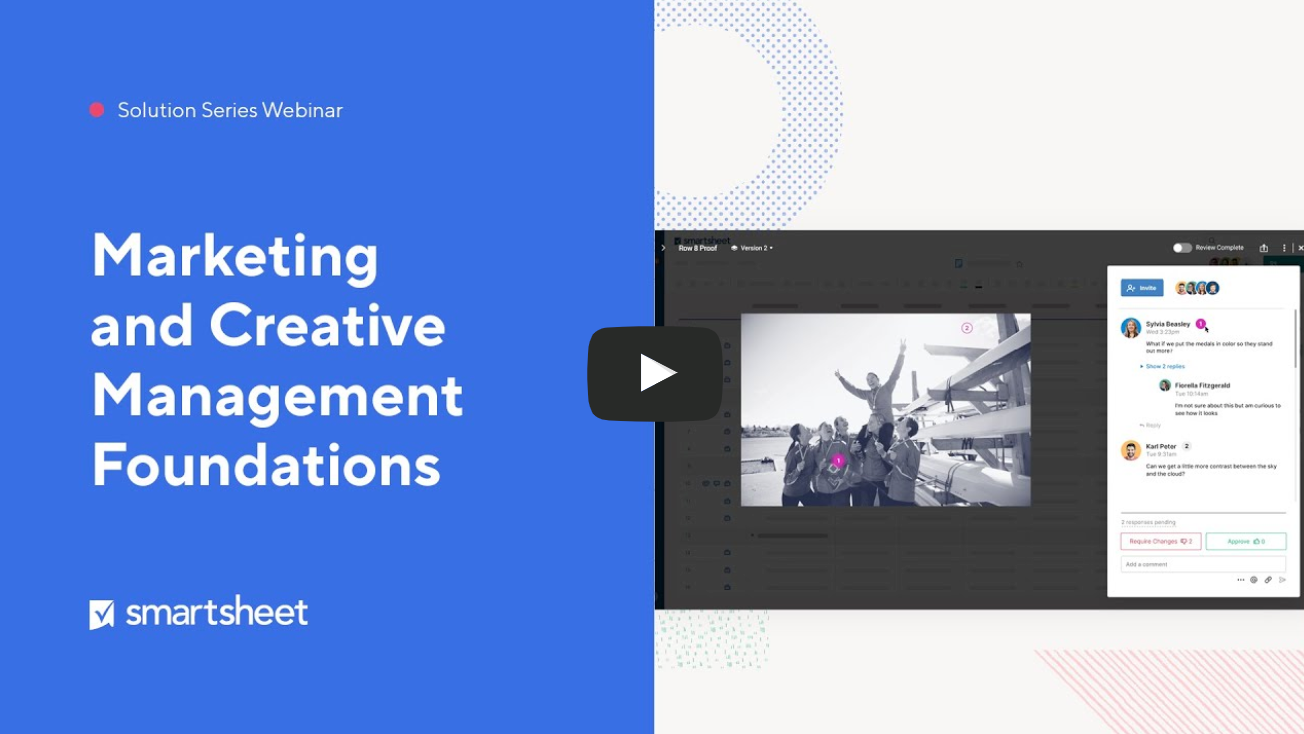This screenshot has width=1304, height=734.
Task: Click Fiorella Fitzgerald's avatar
Action: tap(1165, 385)
